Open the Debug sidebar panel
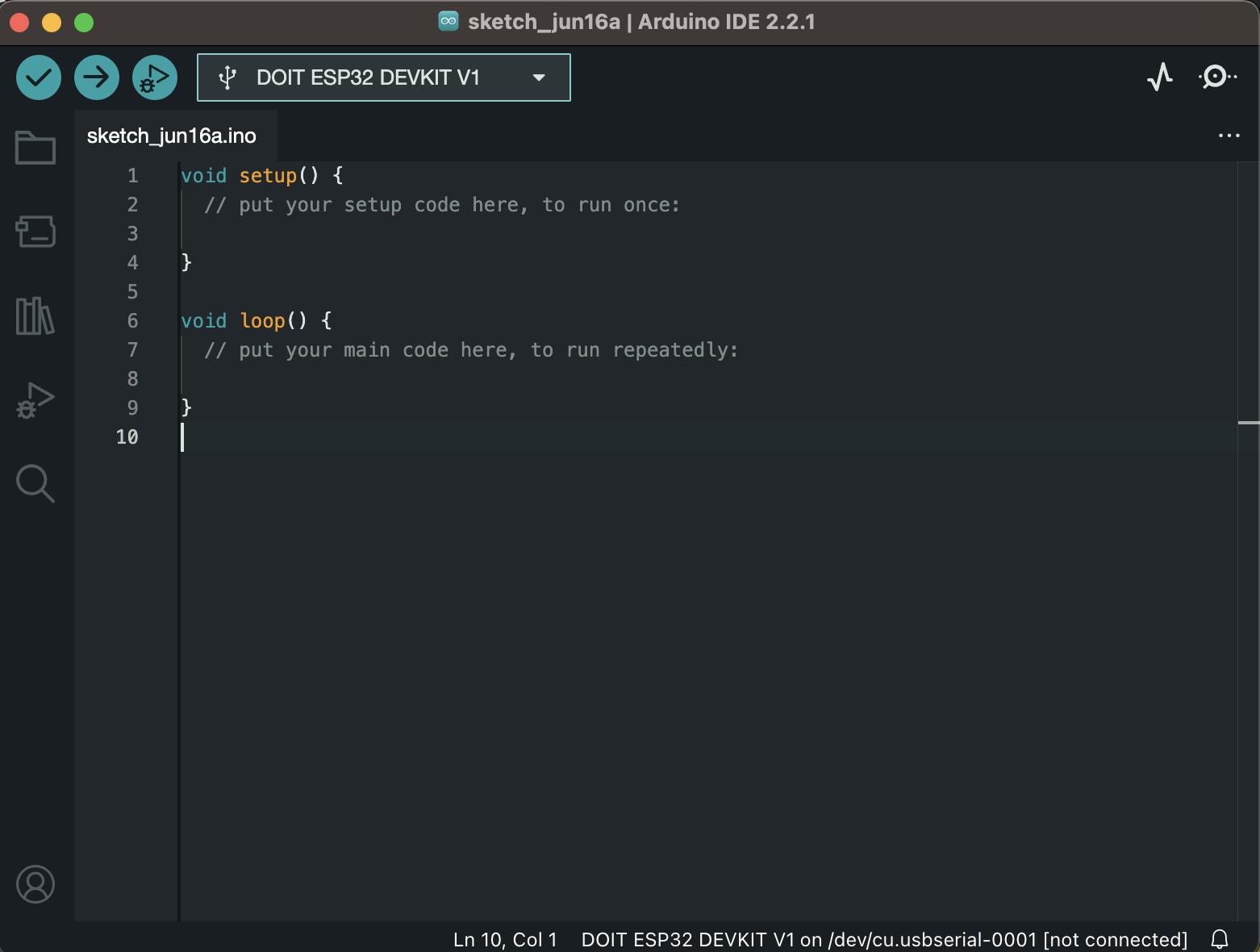Screen dimensions: 1260x952 [35, 400]
